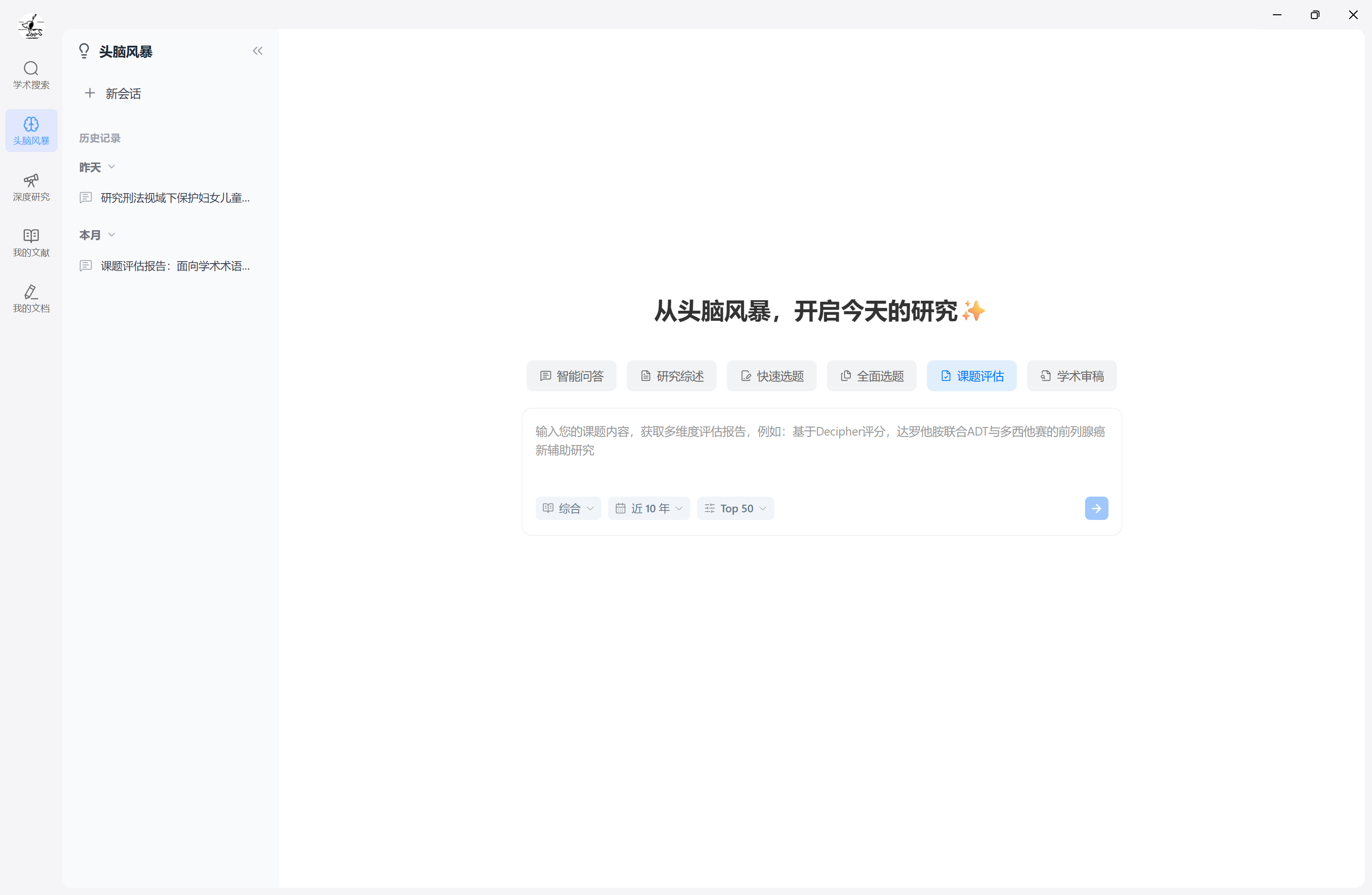Open the 学术搜索 search icon in sidebar
Viewport: 1372px width, 895px height.
[x=31, y=75]
